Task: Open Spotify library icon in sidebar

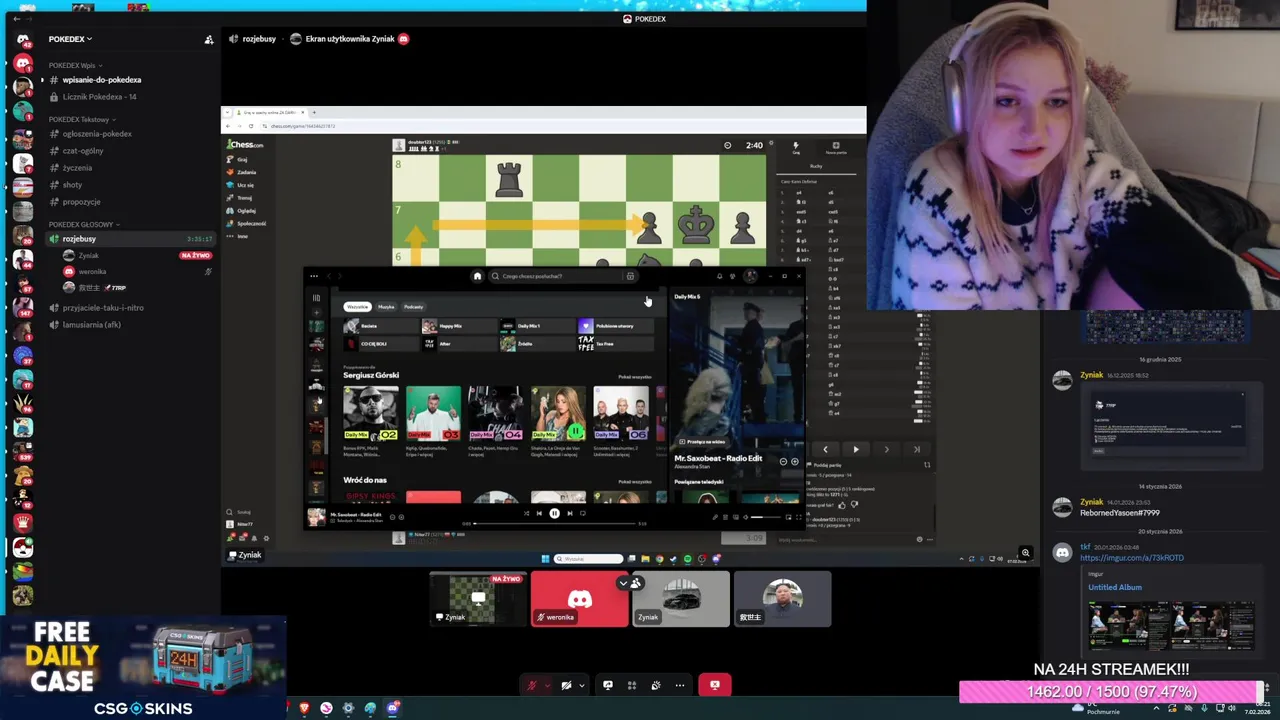Action: [x=316, y=298]
